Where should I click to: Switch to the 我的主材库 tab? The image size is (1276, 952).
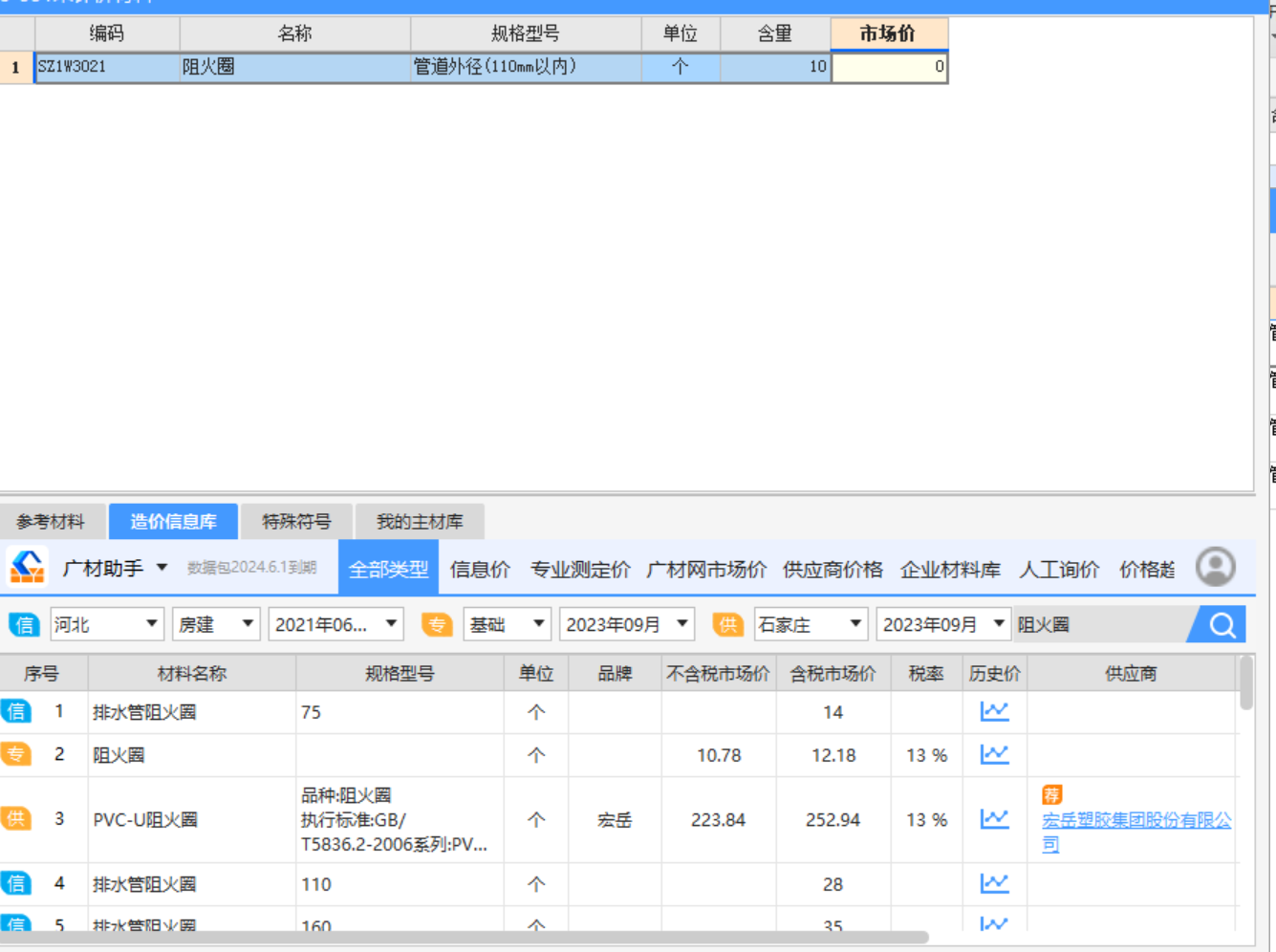point(420,522)
